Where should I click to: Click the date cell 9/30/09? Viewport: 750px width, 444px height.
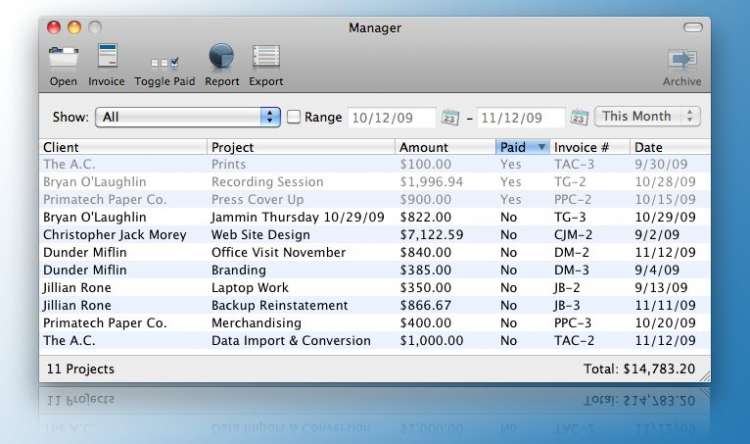661,164
